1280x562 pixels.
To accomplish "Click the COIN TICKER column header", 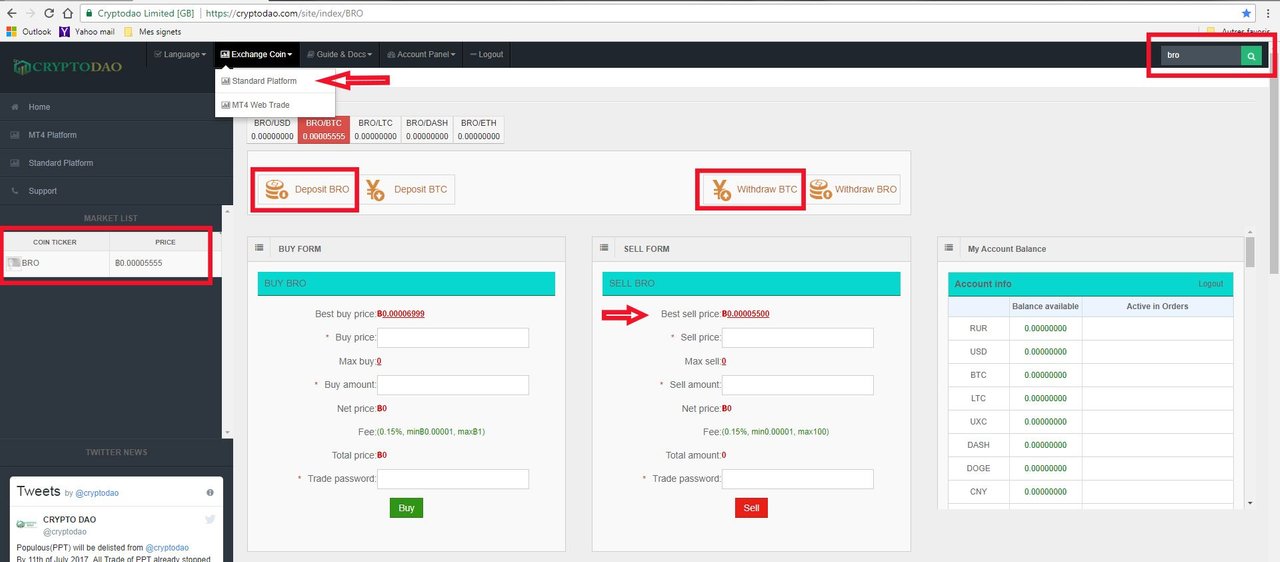I will pyautogui.click(x=55, y=242).
